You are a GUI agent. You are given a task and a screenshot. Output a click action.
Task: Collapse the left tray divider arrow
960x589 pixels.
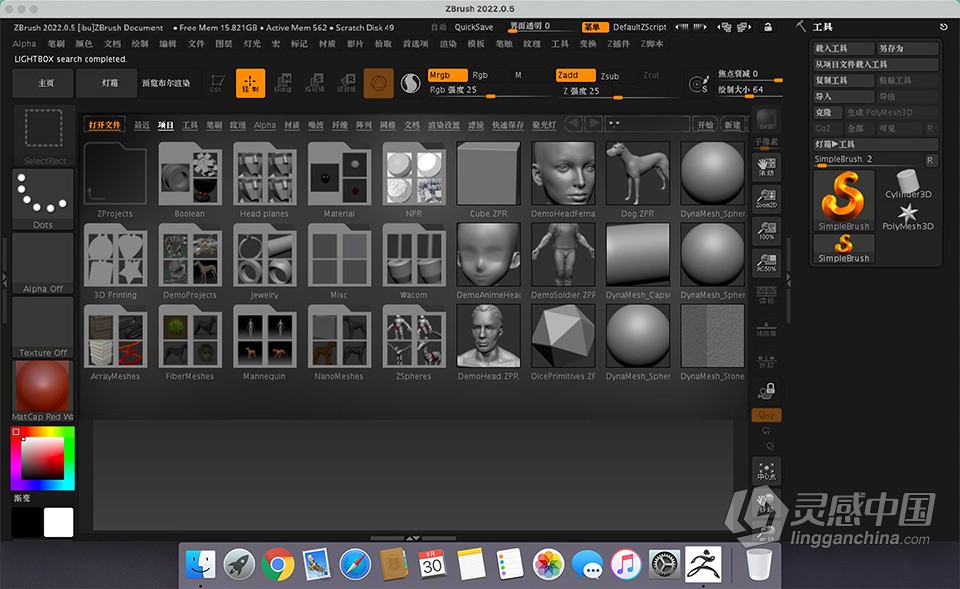coord(4,280)
